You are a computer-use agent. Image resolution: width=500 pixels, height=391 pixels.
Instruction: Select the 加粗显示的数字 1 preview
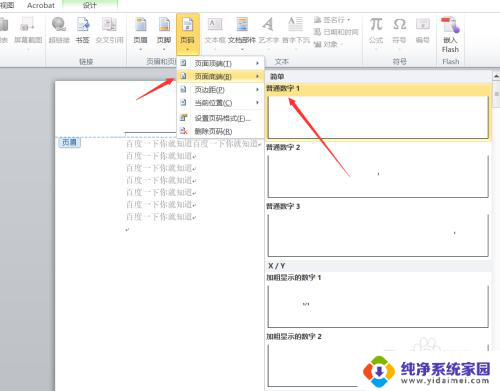pyautogui.click(x=378, y=306)
